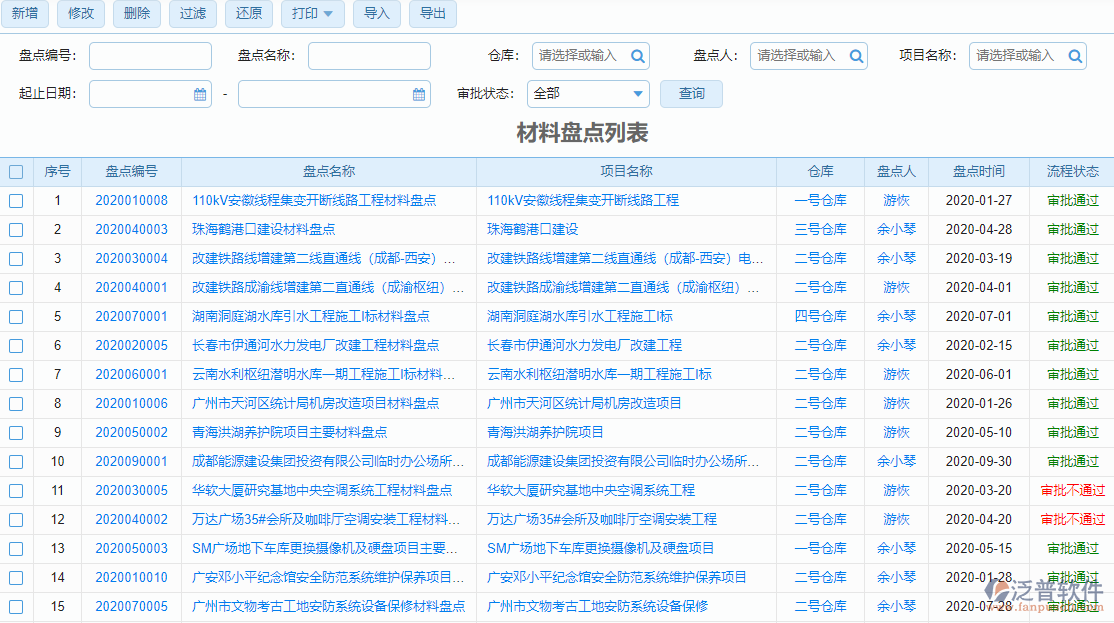
Task: Open the end date calendar picker
Action: tap(418, 93)
